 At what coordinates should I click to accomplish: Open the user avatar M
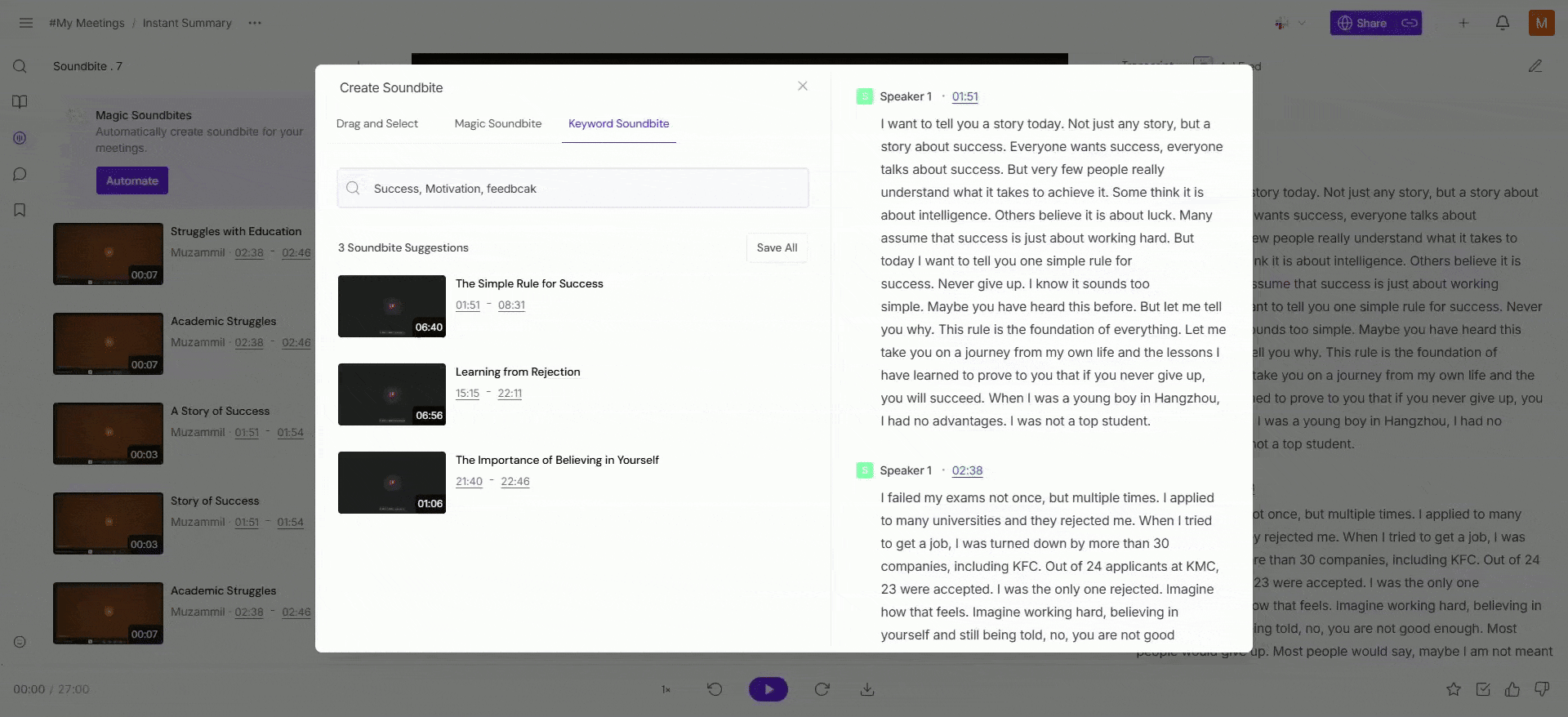(1542, 23)
